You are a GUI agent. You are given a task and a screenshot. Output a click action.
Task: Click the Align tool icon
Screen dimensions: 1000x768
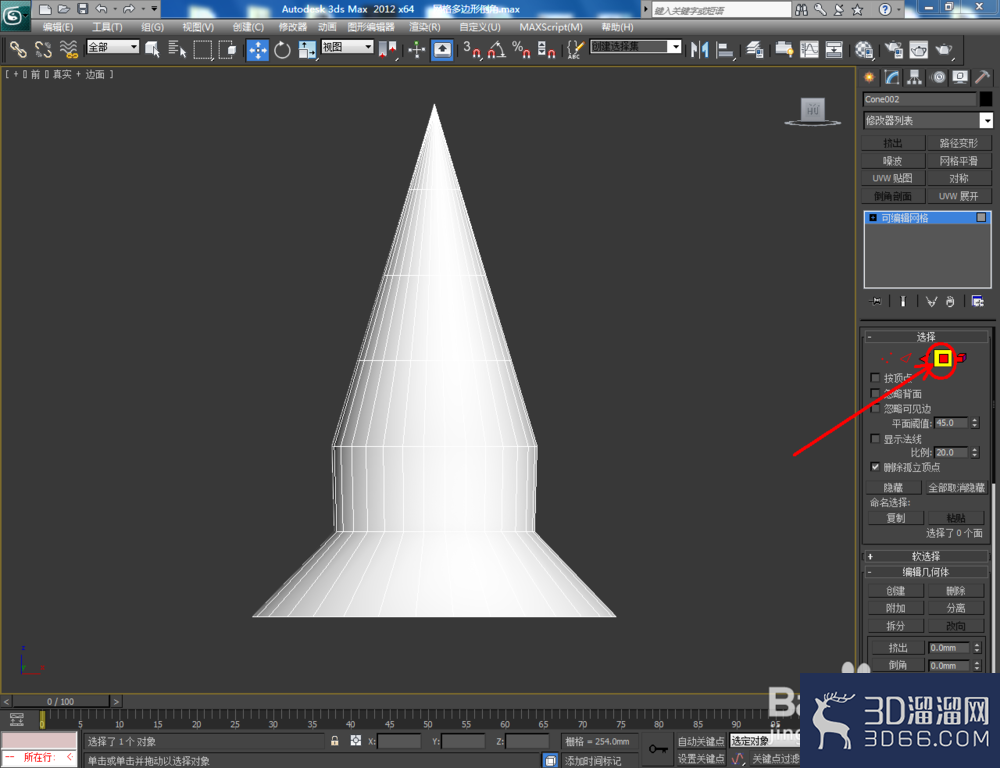coord(725,50)
